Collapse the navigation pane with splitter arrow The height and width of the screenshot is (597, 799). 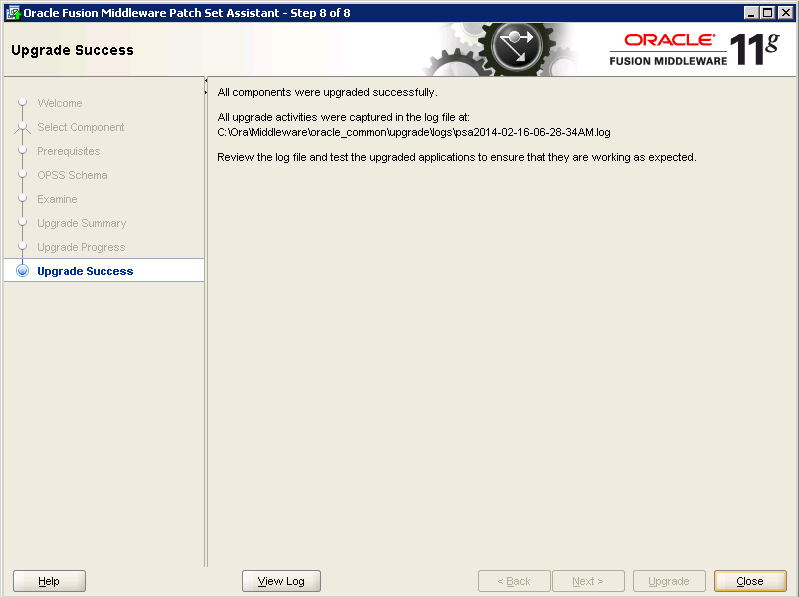click(x=206, y=80)
